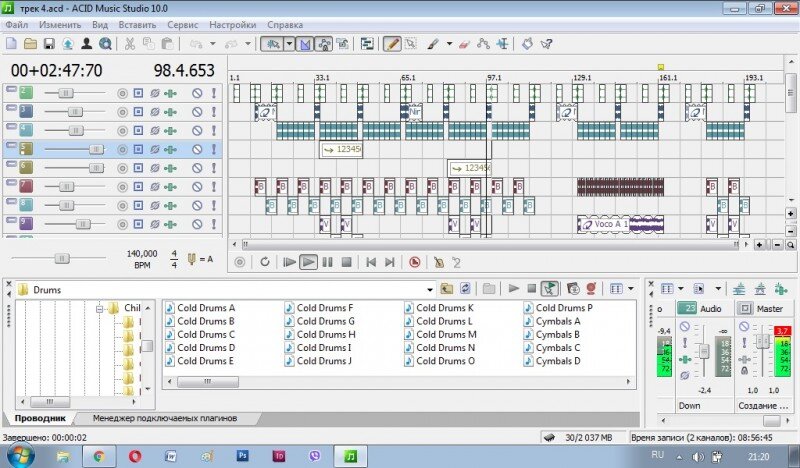The height and width of the screenshot is (468, 800).
Task: Open the Snapping options dropdown arrow
Action: pyautogui.click(x=289, y=44)
